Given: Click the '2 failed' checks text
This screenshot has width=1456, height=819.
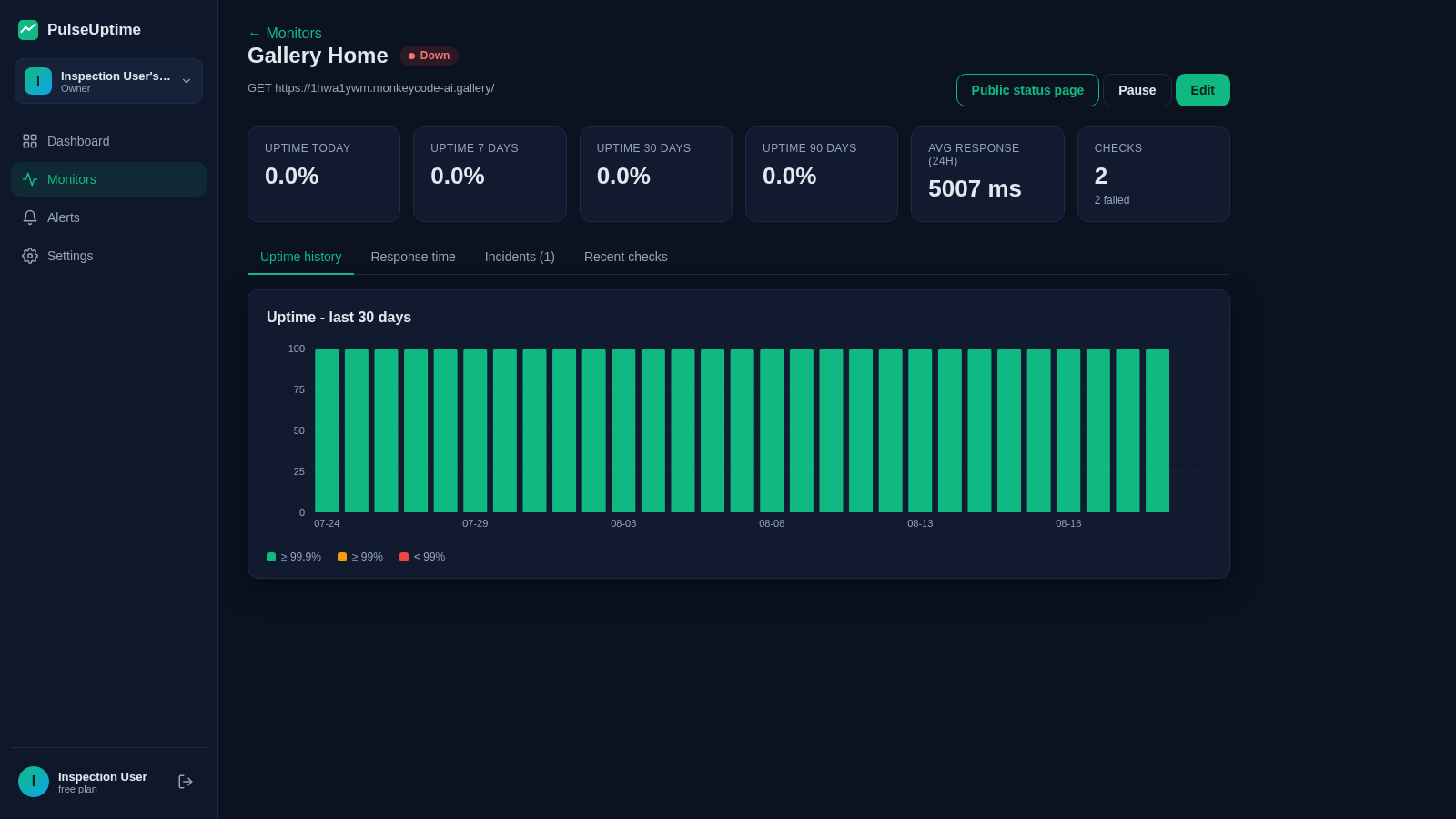Looking at the screenshot, I should coord(1112,200).
